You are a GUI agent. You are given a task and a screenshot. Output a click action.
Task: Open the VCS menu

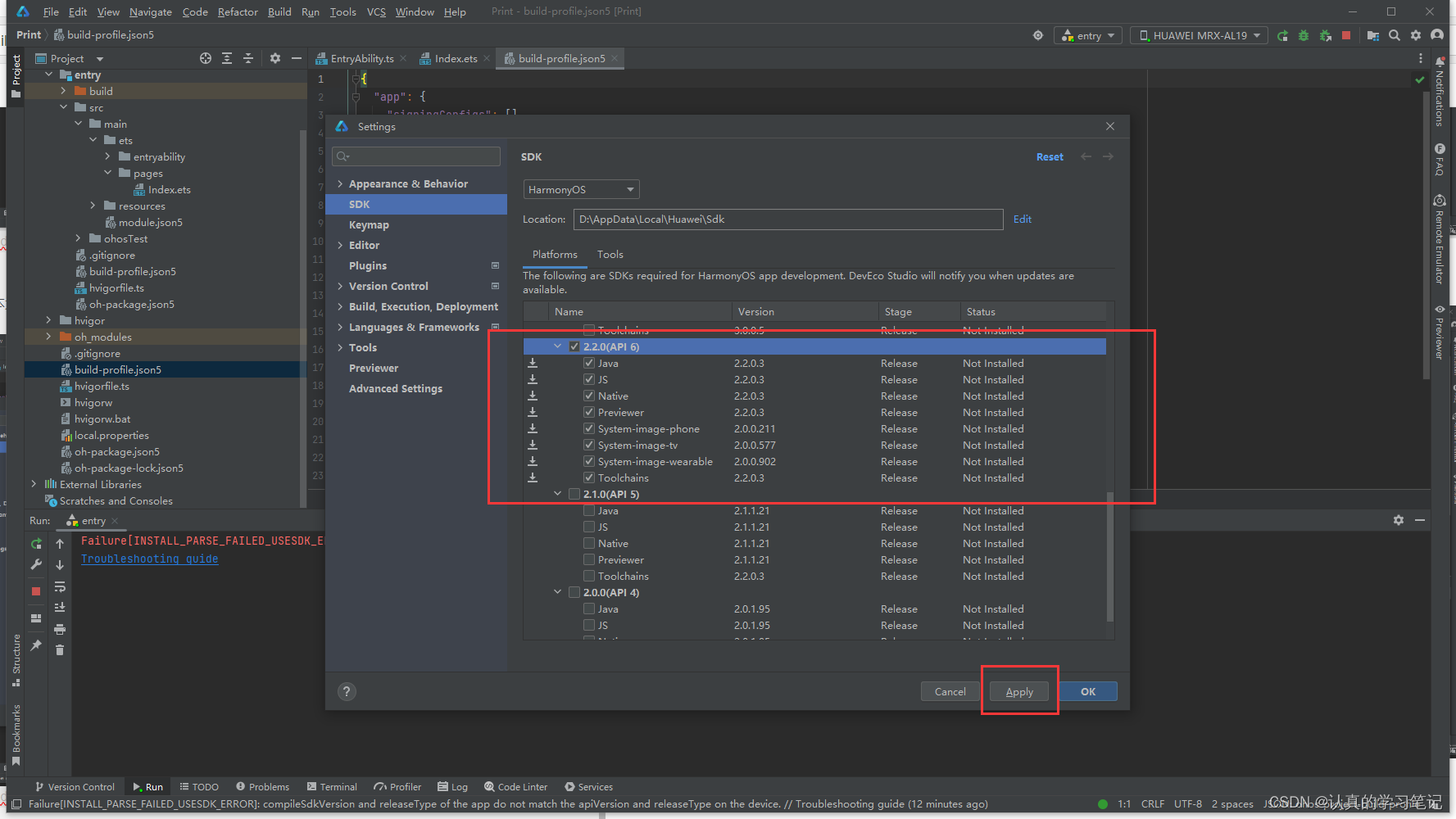click(376, 11)
